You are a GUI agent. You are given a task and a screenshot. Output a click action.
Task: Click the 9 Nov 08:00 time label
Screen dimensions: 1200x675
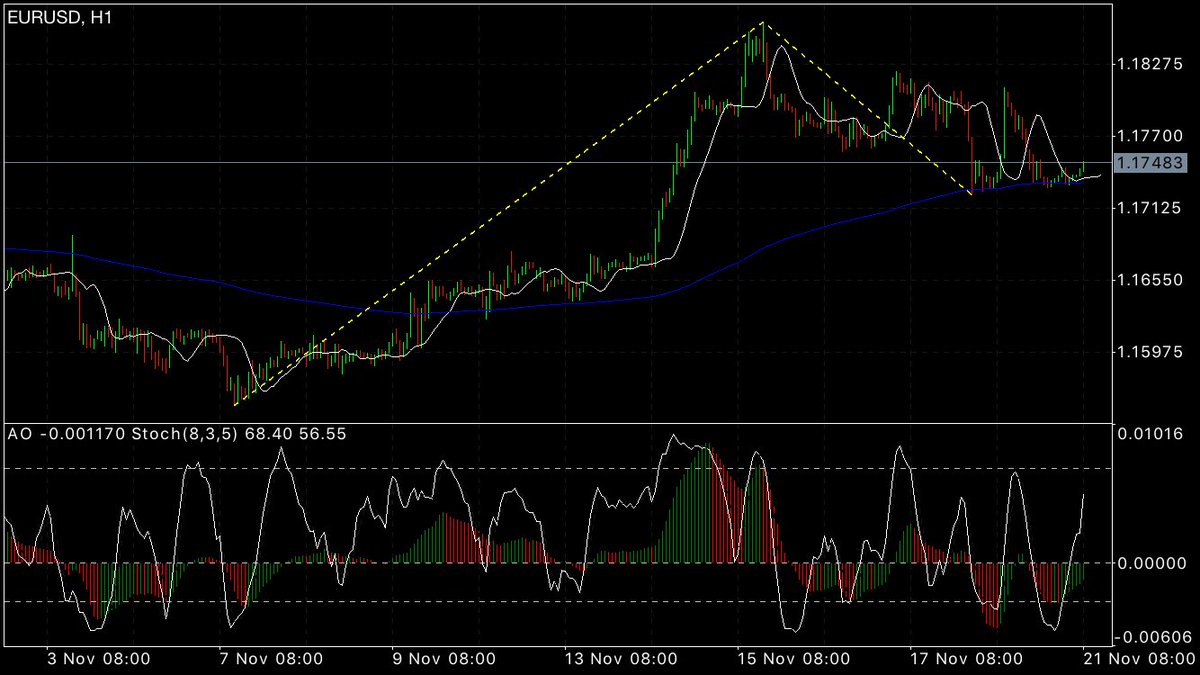pyautogui.click(x=445, y=659)
